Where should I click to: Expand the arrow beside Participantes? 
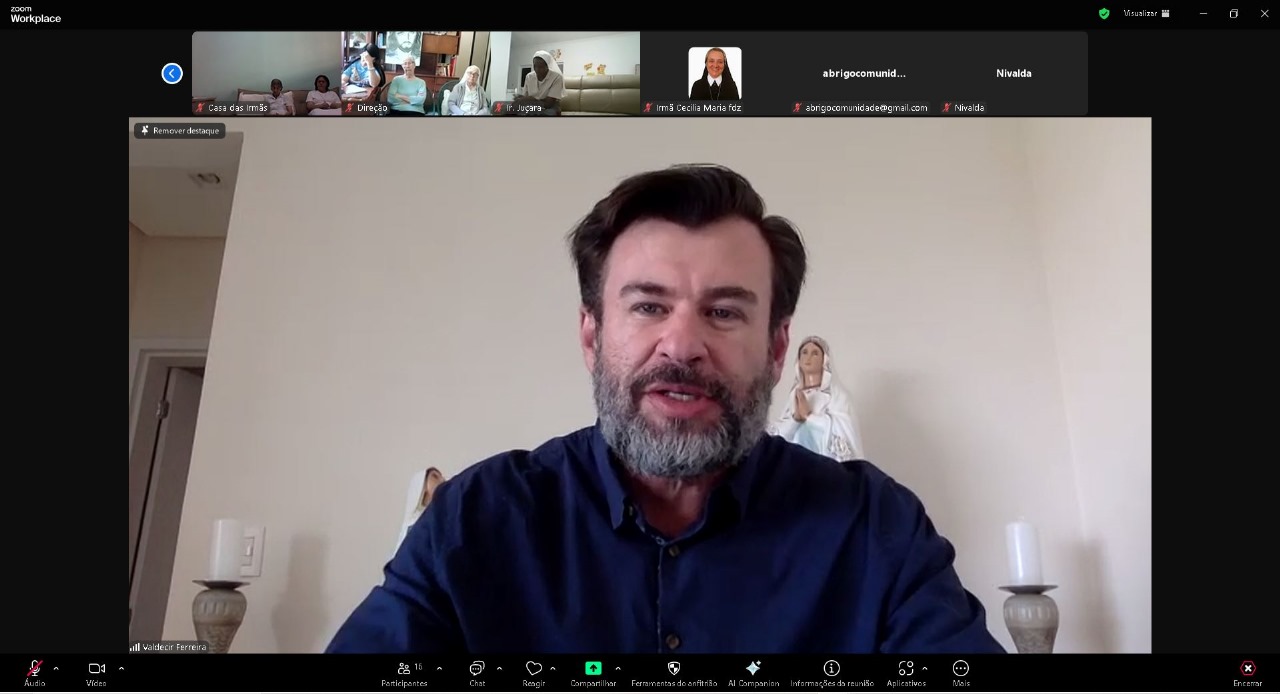[x=439, y=669]
